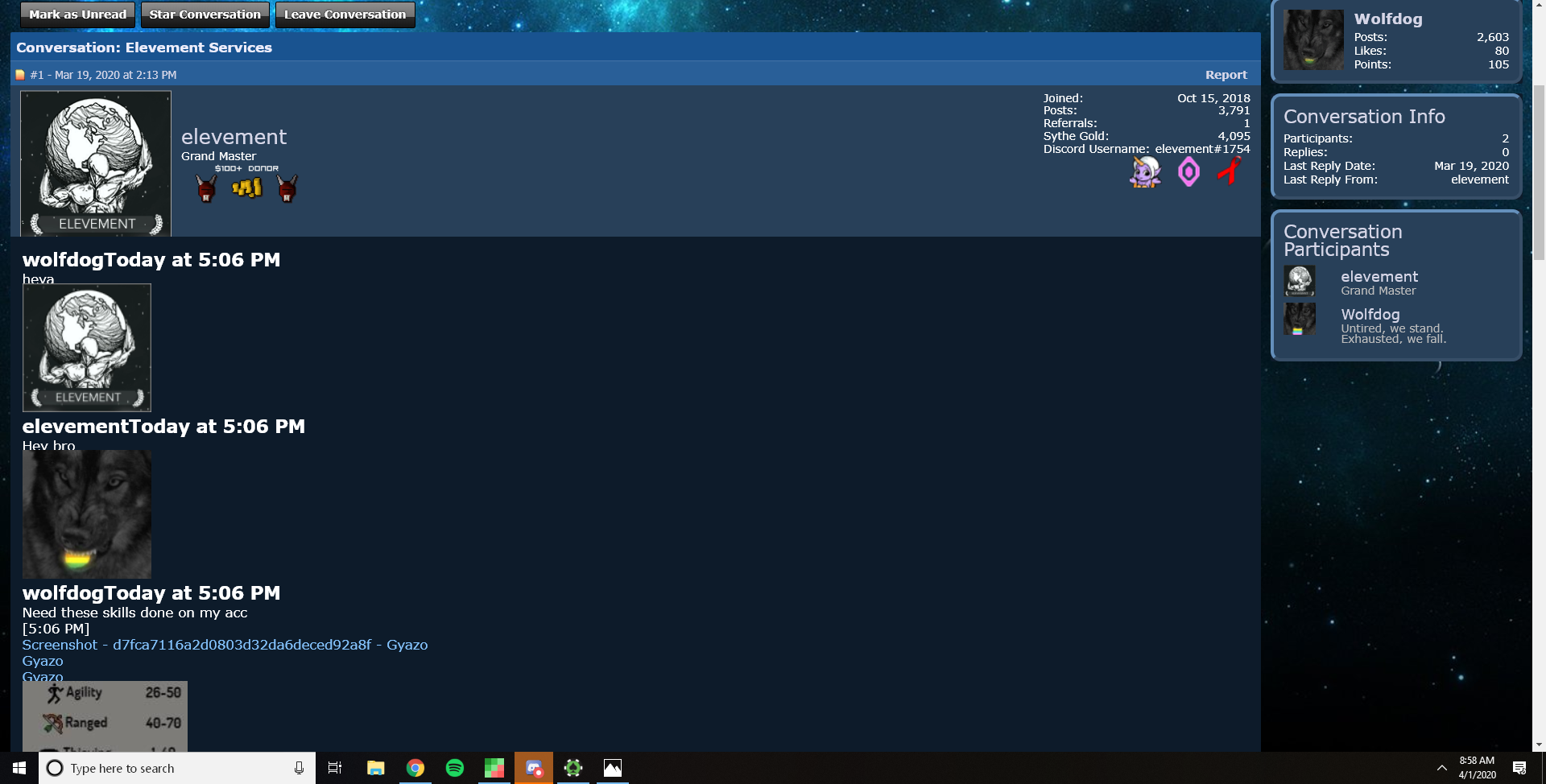
Task: Click the Joined date Oct 15, 2018
Action: [x=1213, y=98]
